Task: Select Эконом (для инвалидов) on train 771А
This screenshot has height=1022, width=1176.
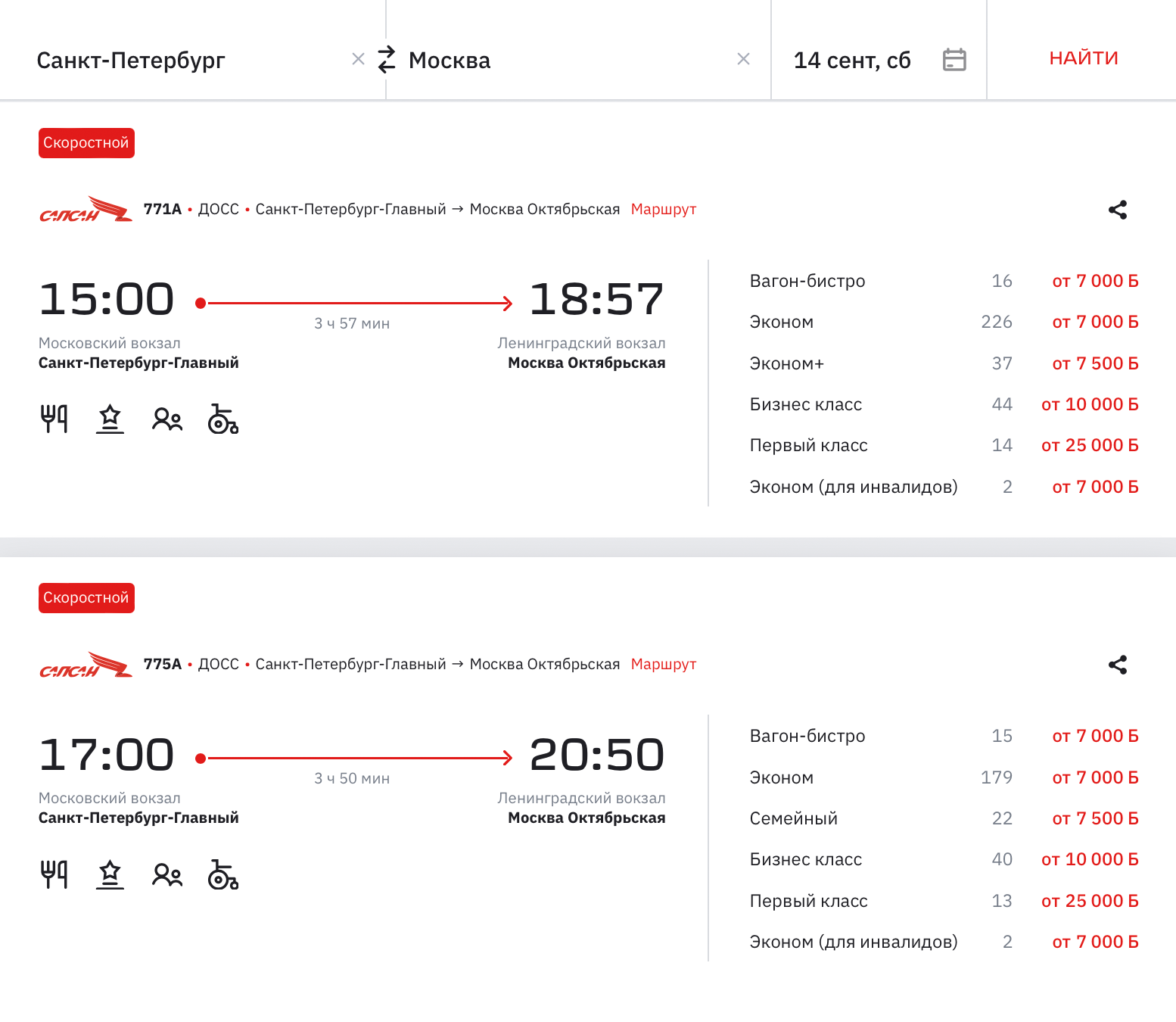Action: click(944, 487)
